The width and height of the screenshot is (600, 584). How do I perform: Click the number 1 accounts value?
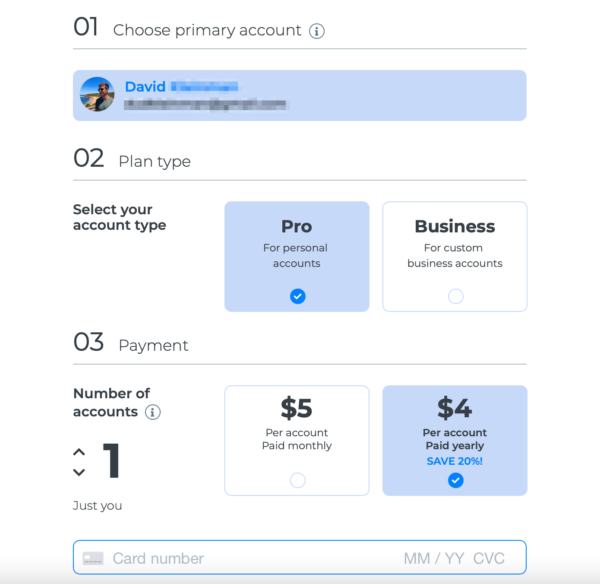tap(111, 460)
